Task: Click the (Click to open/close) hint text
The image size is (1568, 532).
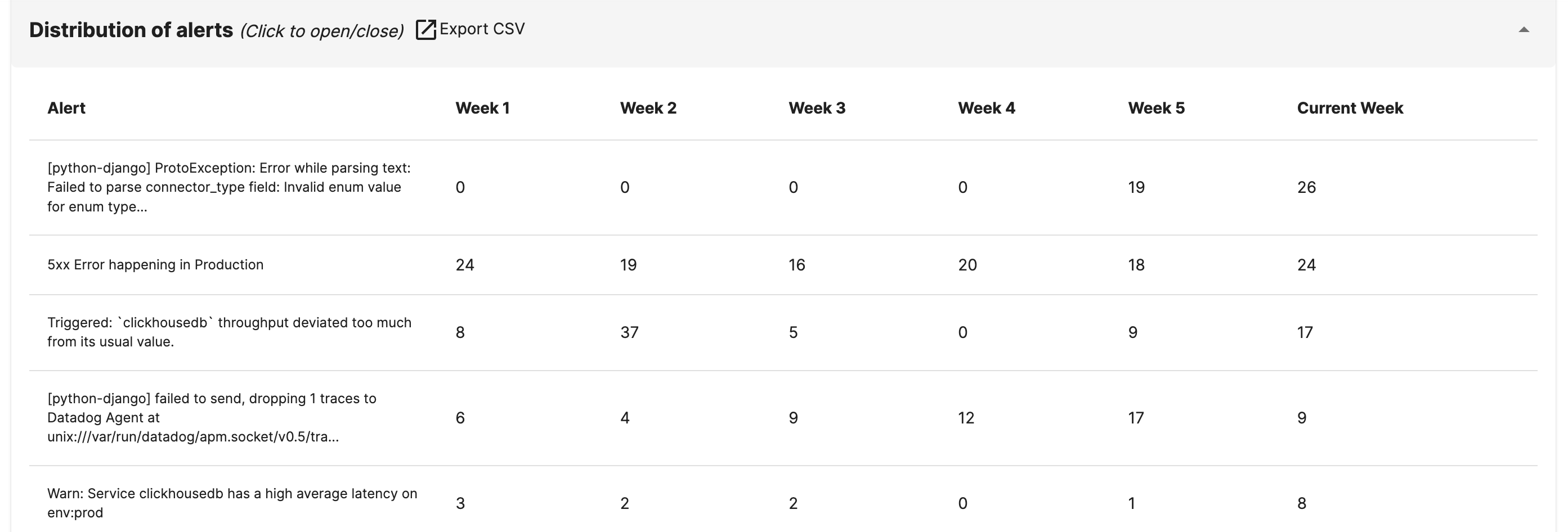Action: (321, 31)
